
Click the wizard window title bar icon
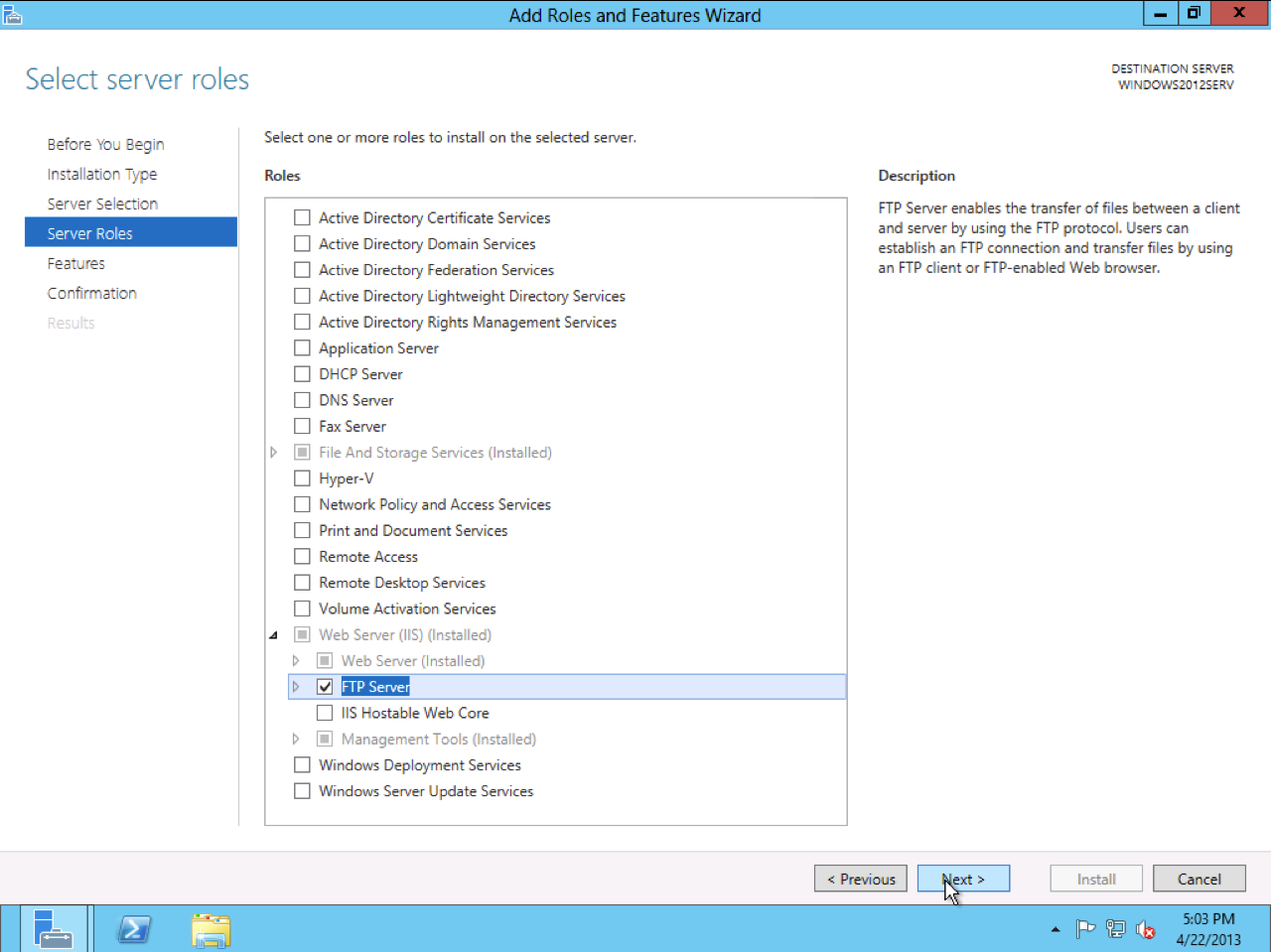pos(12,14)
